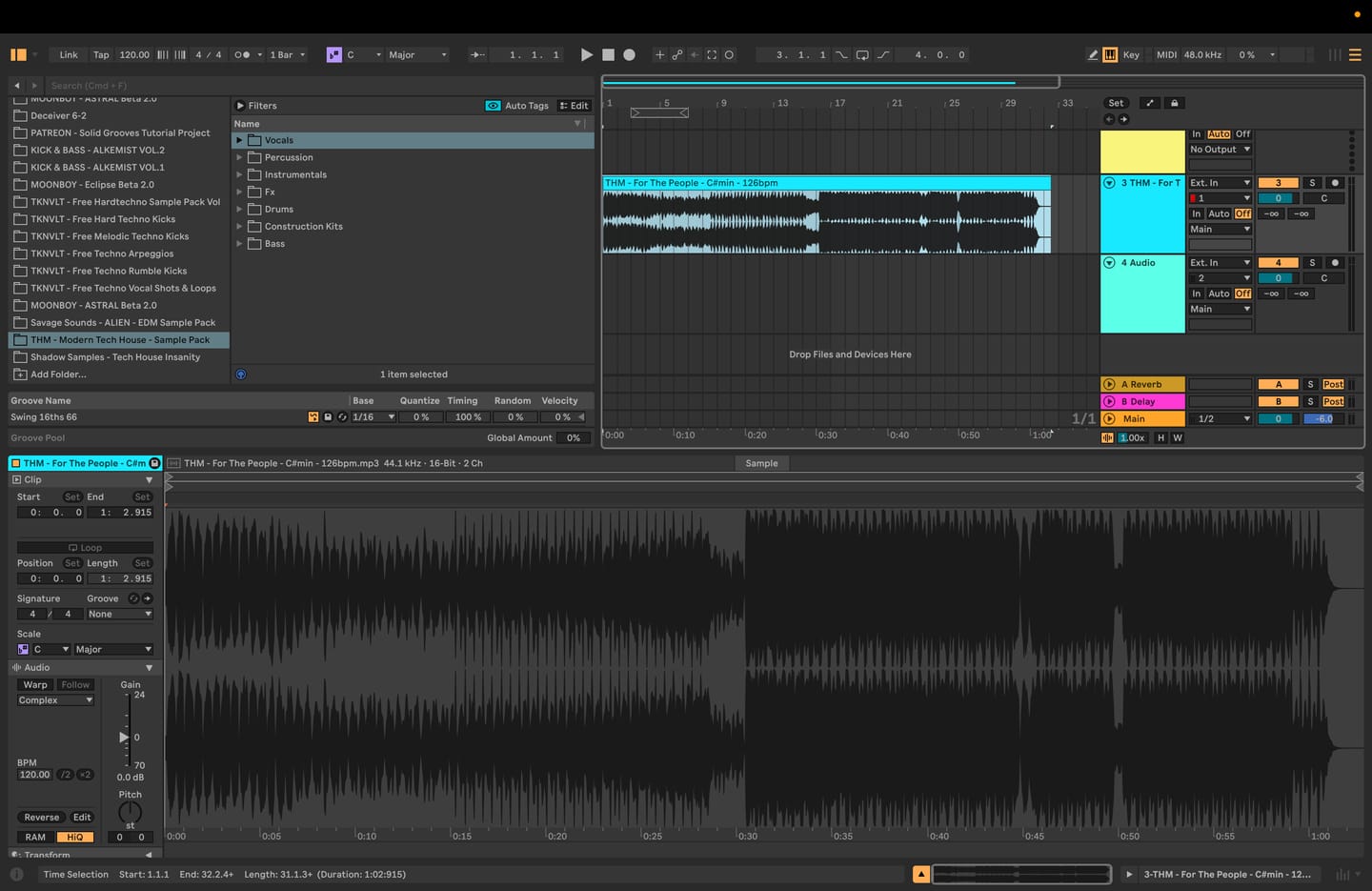This screenshot has height=891, width=1372.
Task: Click the clip save disk icon
Action: [x=154, y=463]
